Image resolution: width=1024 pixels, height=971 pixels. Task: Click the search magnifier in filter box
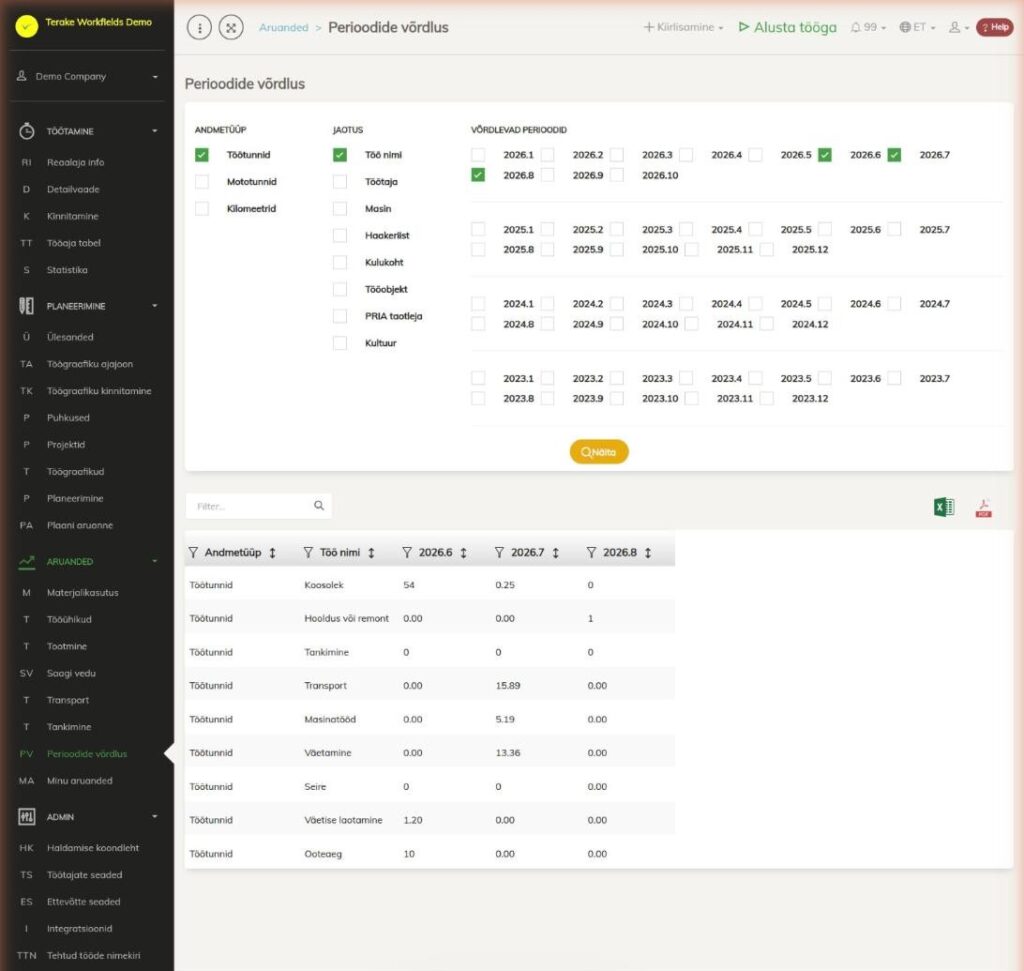(319, 505)
